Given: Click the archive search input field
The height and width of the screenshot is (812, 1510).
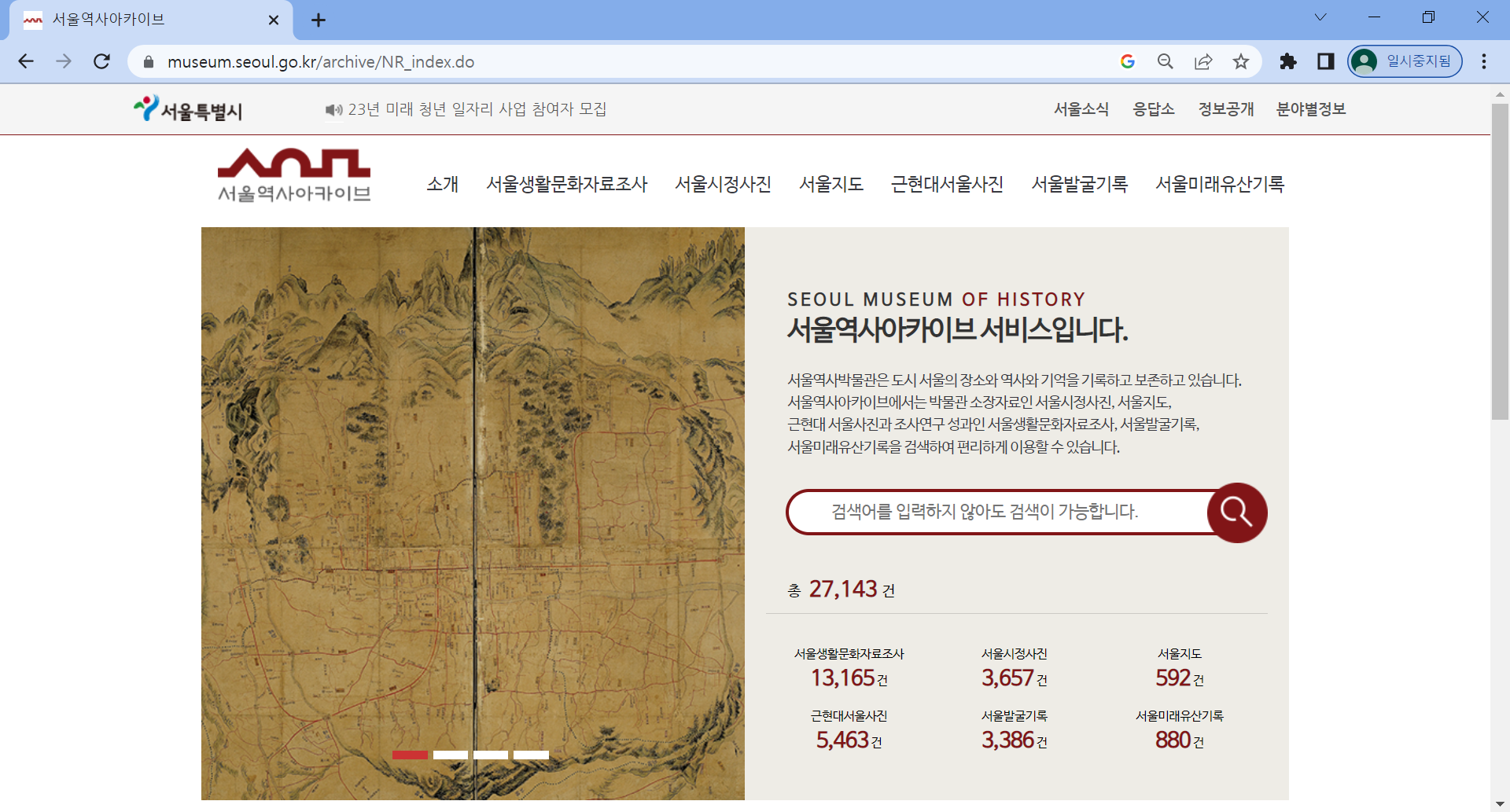Looking at the screenshot, I should coord(997,512).
